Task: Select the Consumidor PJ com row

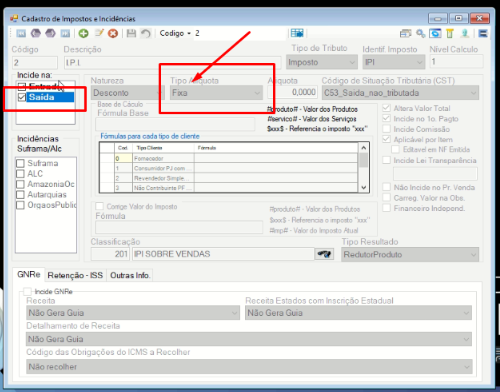Action: 229,168
